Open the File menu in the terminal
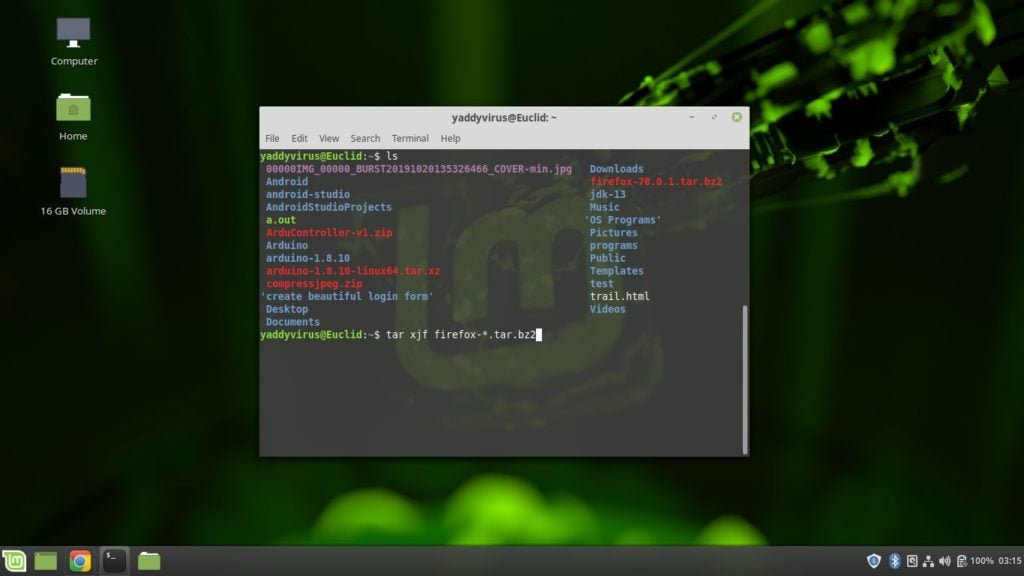This screenshot has height=576, width=1024. pyautogui.click(x=272, y=138)
